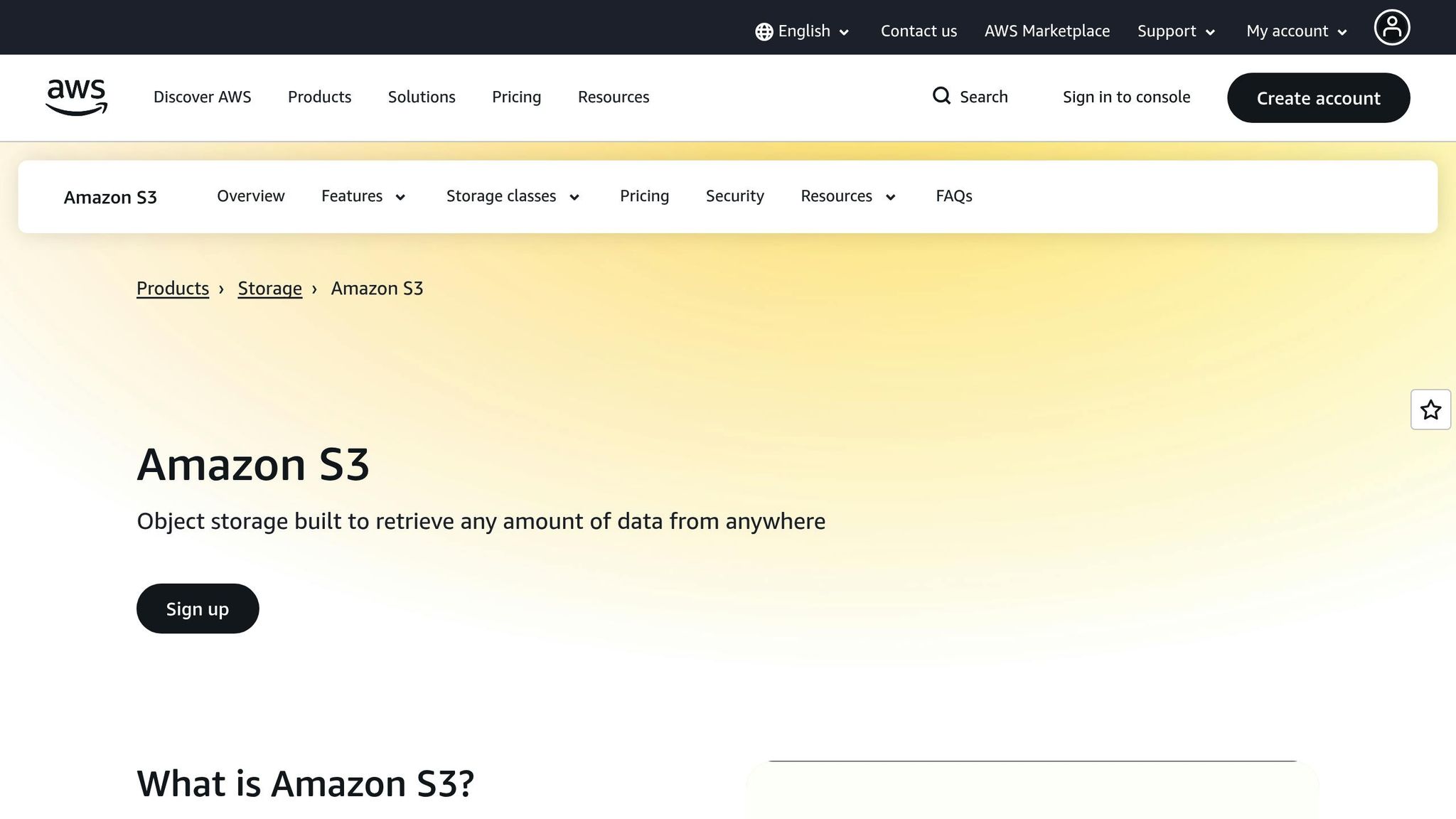Image resolution: width=1456 pixels, height=819 pixels.
Task: Open the search bar via magnifier icon
Action: pyautogui.click(x=942, y=96)
